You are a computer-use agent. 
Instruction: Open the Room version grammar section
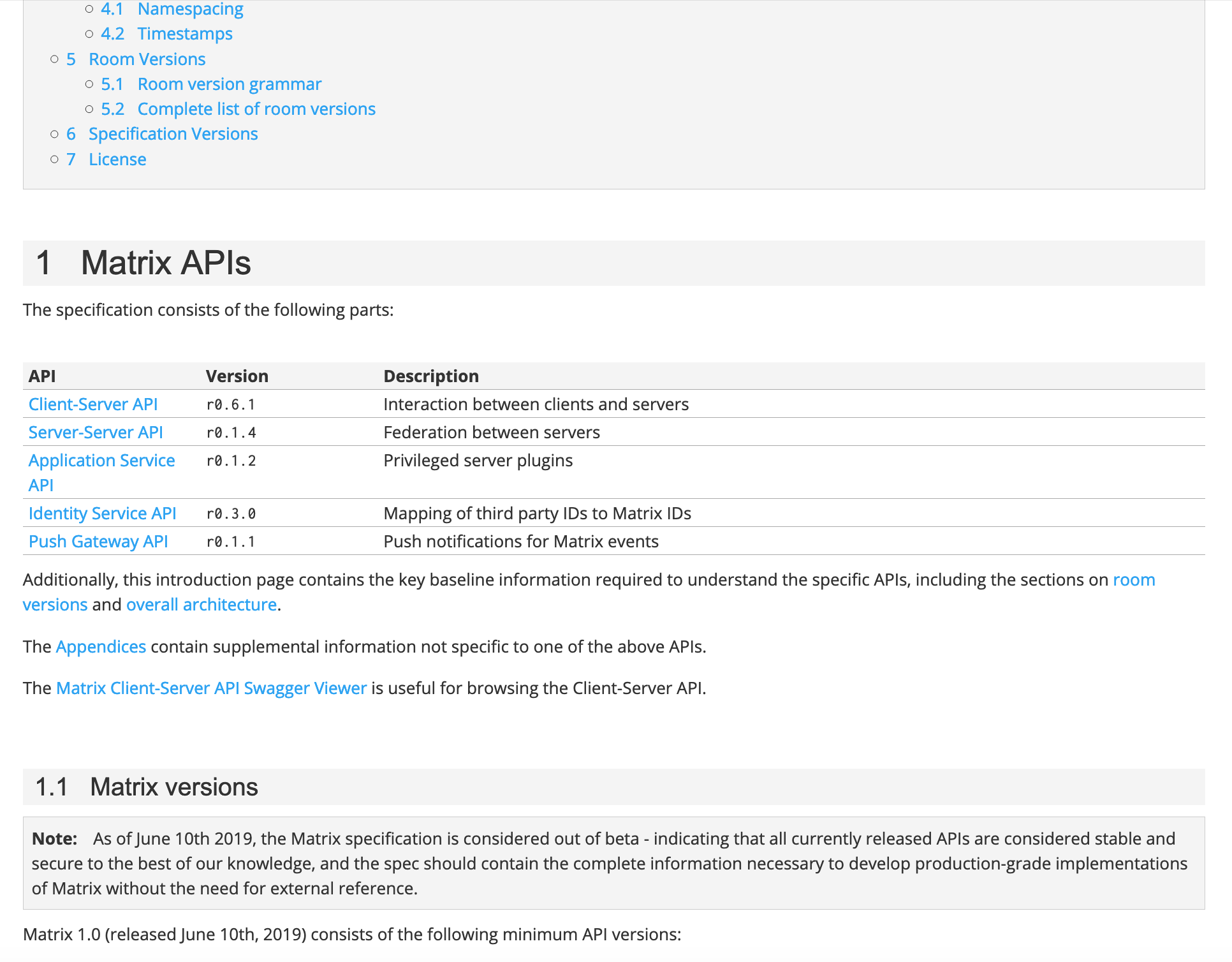pos(229,84)
